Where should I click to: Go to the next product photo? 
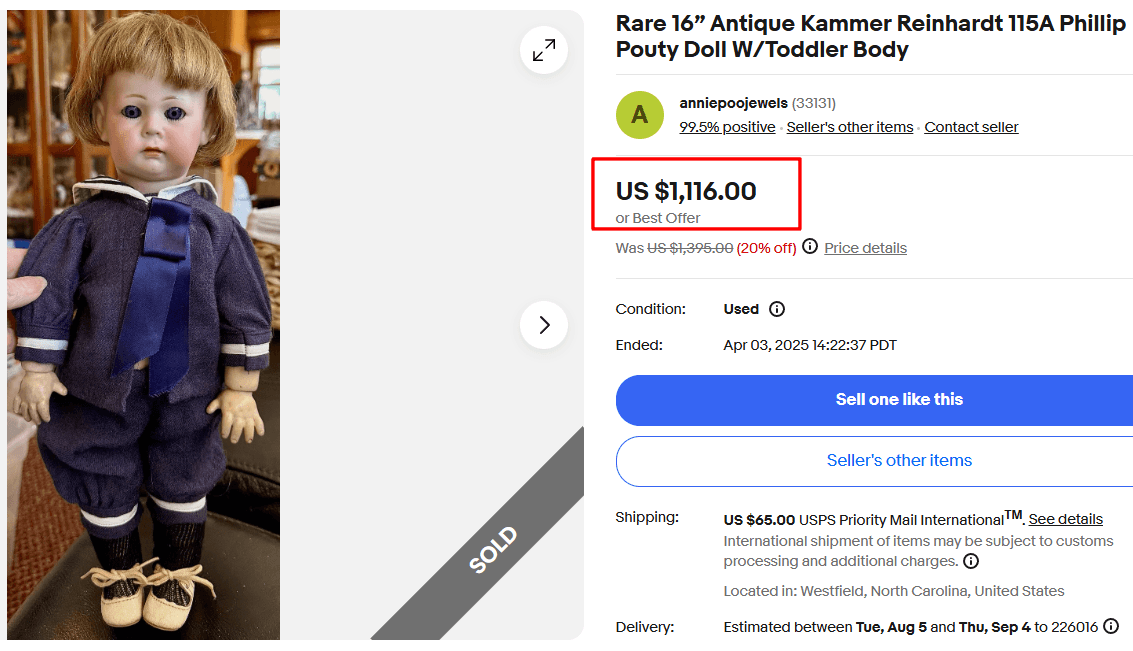pos(544,325)
